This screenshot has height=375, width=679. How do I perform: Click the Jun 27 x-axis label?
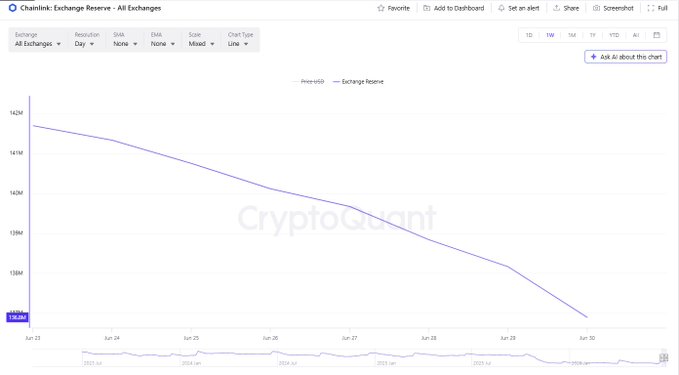coord(349,338)
